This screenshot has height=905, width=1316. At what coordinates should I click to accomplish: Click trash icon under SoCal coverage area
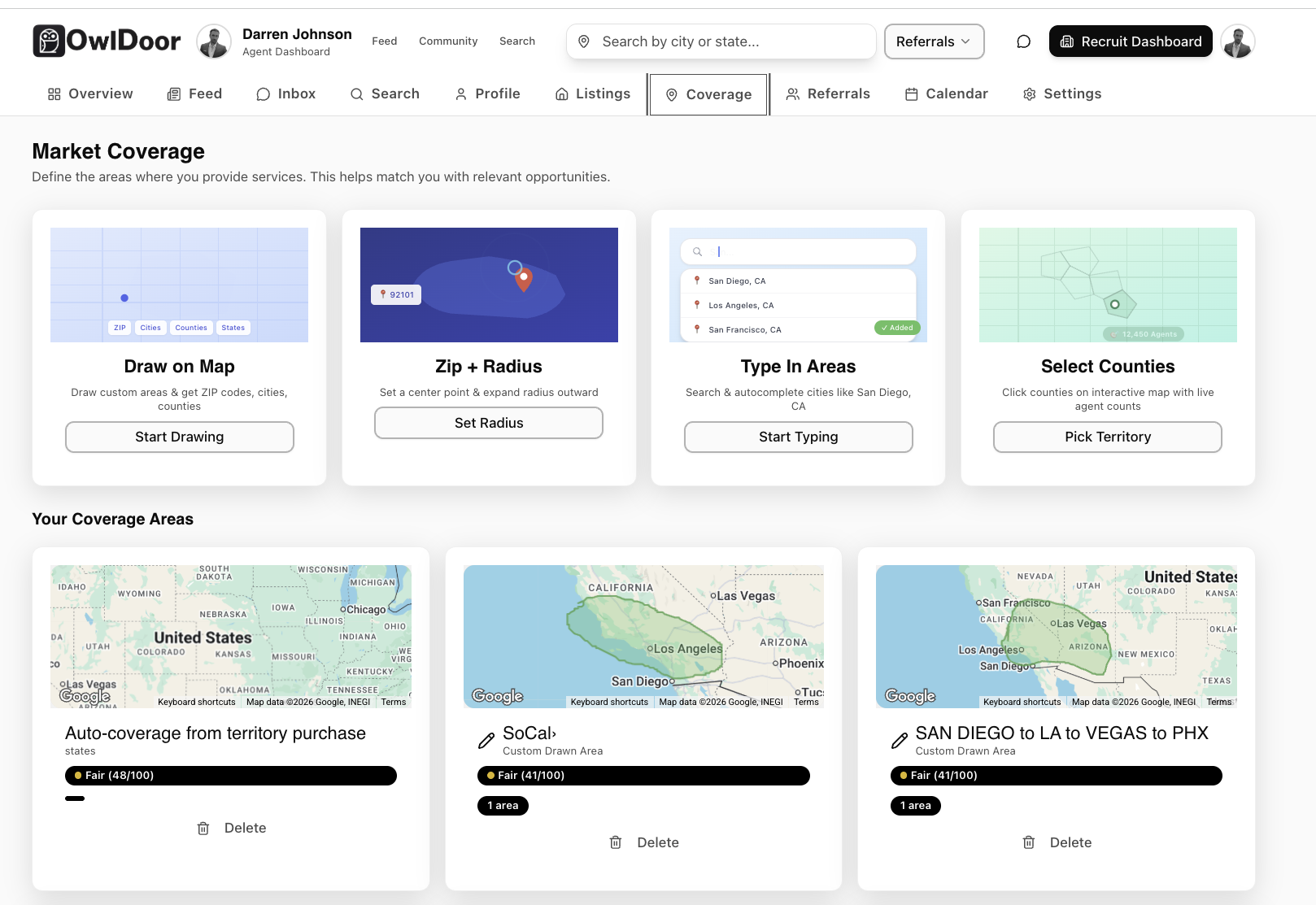616,842
